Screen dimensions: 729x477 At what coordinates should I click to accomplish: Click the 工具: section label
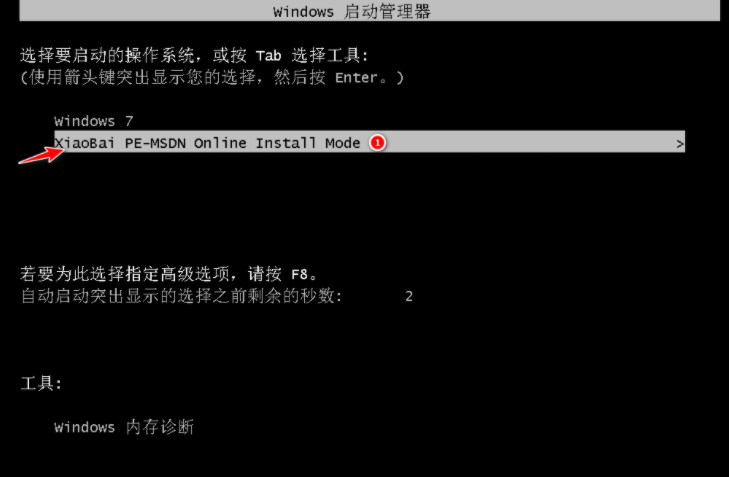pyautogui.click(x=41, y=384)
